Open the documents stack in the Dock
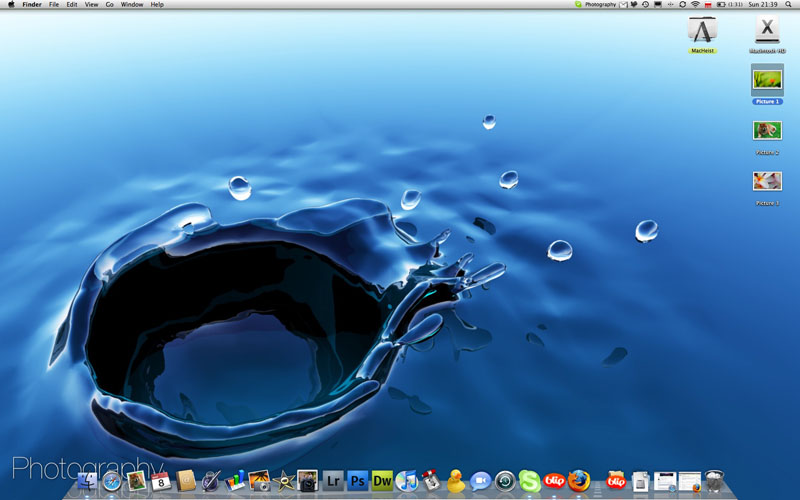The image size is (800, 500). coord(640,481)
